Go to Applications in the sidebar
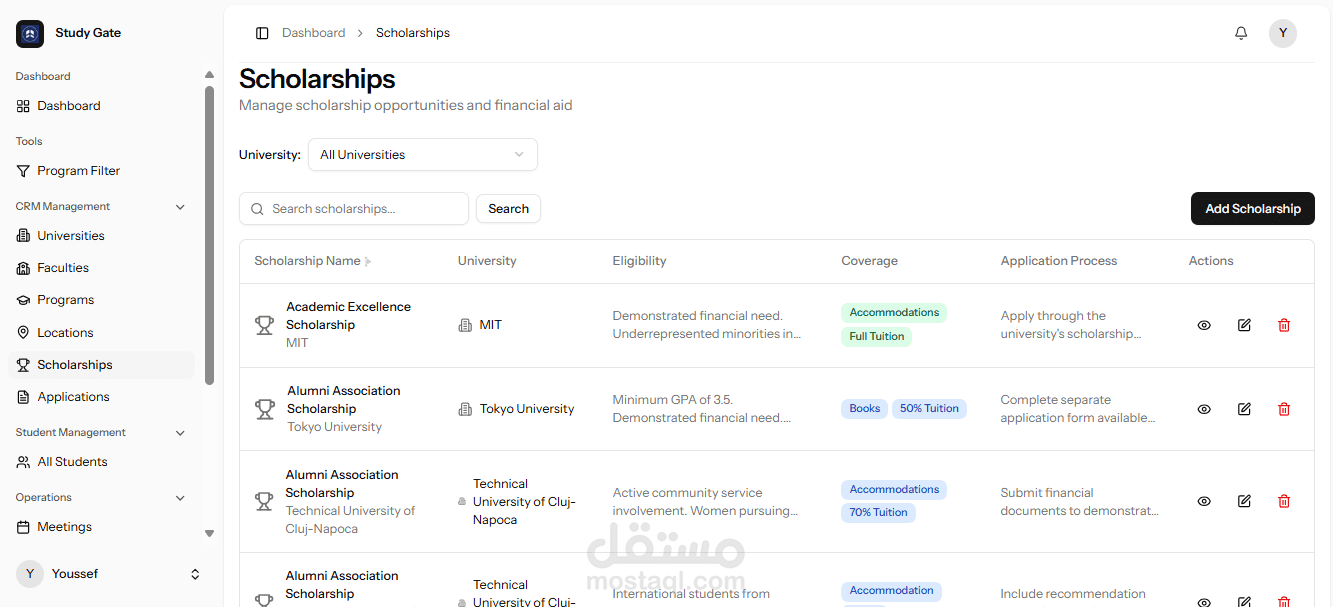The height and width of the screenshot is (607, 1333). coord(73,397)
